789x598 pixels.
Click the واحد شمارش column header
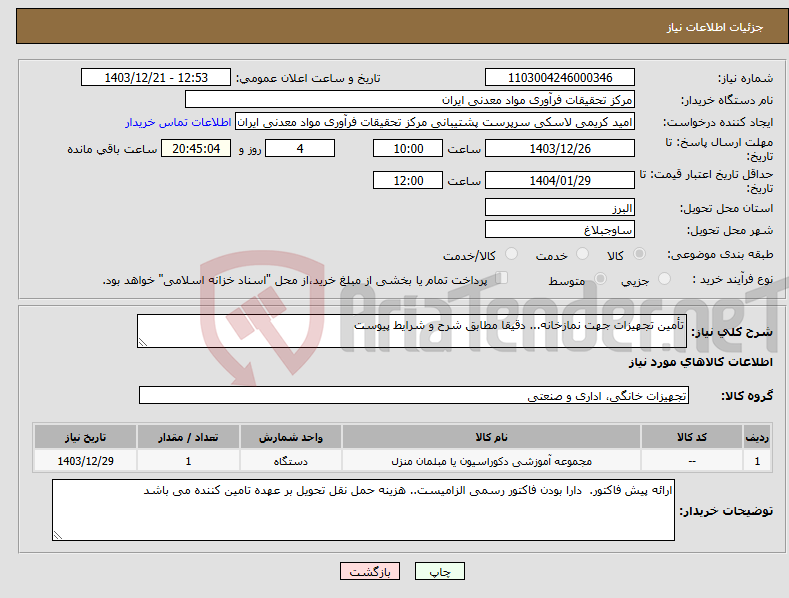coord(290,437)
